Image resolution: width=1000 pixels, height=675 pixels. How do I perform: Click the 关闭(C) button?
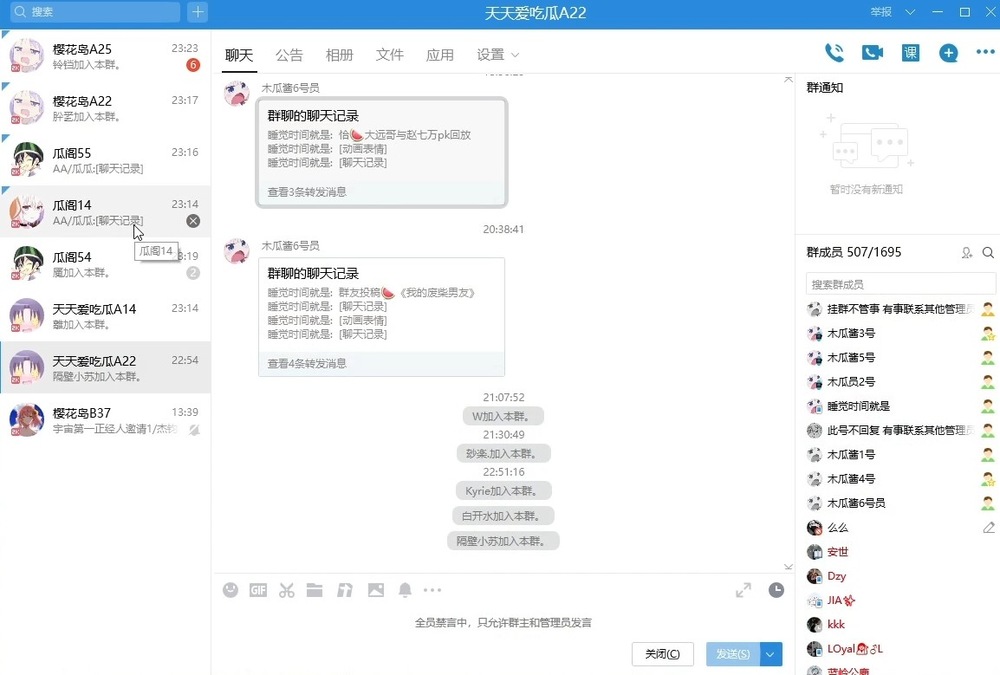[663, 655]
